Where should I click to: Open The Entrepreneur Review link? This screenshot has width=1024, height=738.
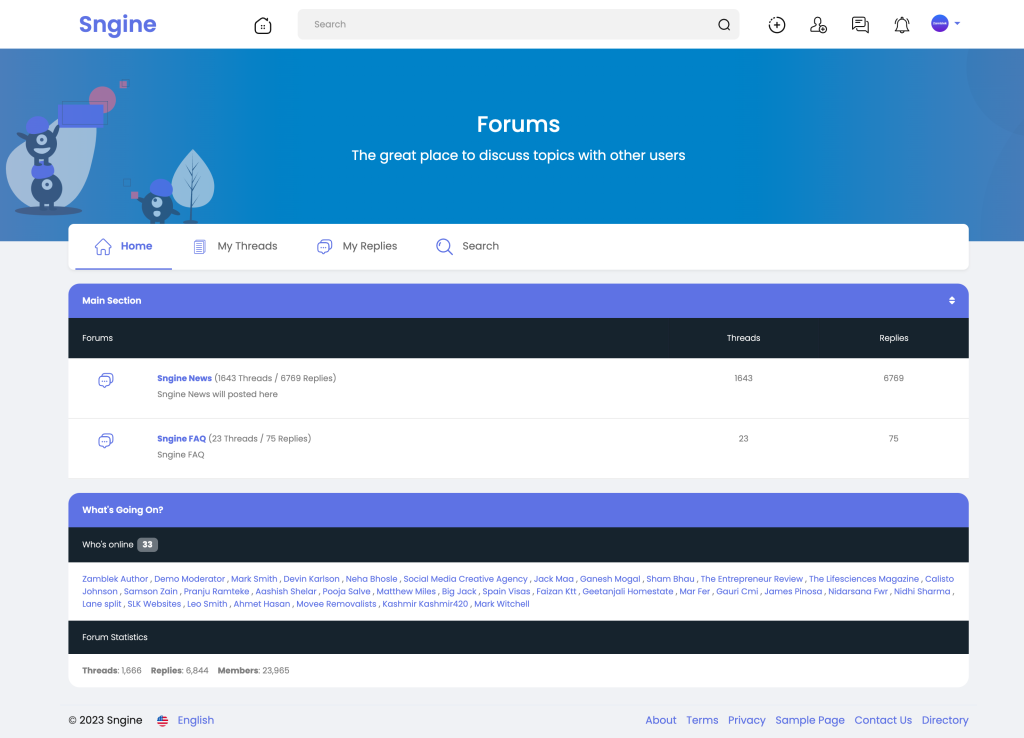(752, 579)
